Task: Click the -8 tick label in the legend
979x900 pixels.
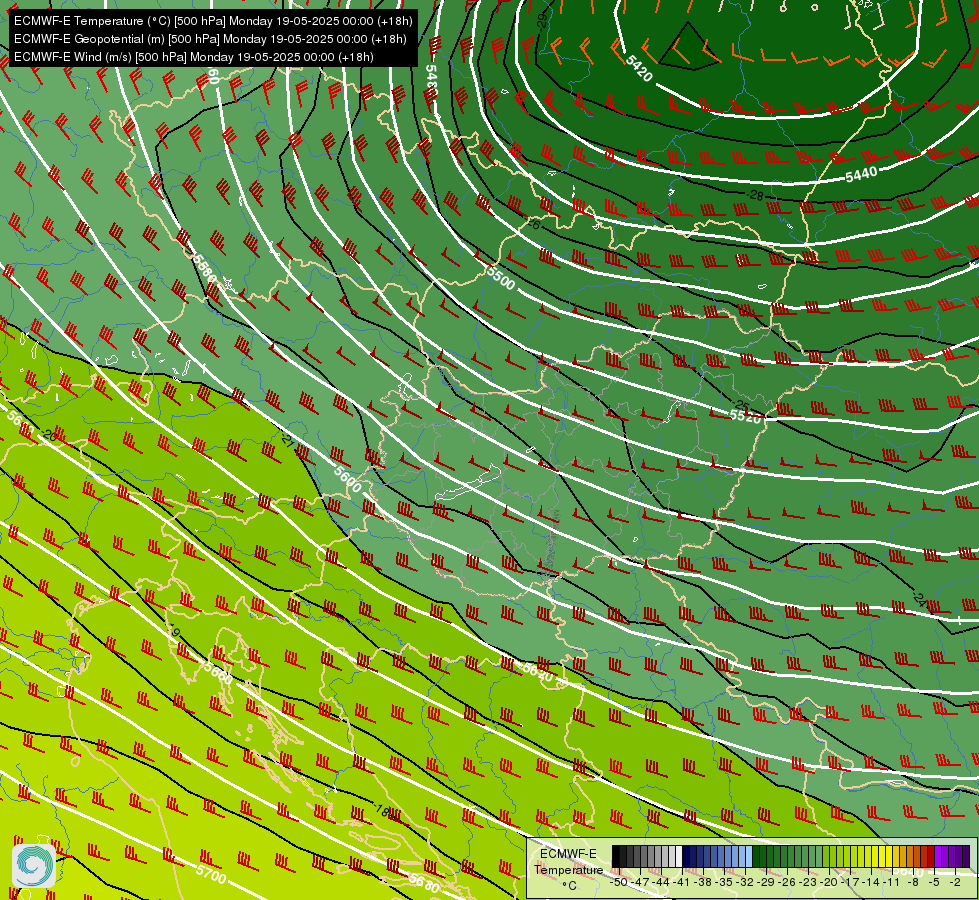Action: (x=913, y=883)
